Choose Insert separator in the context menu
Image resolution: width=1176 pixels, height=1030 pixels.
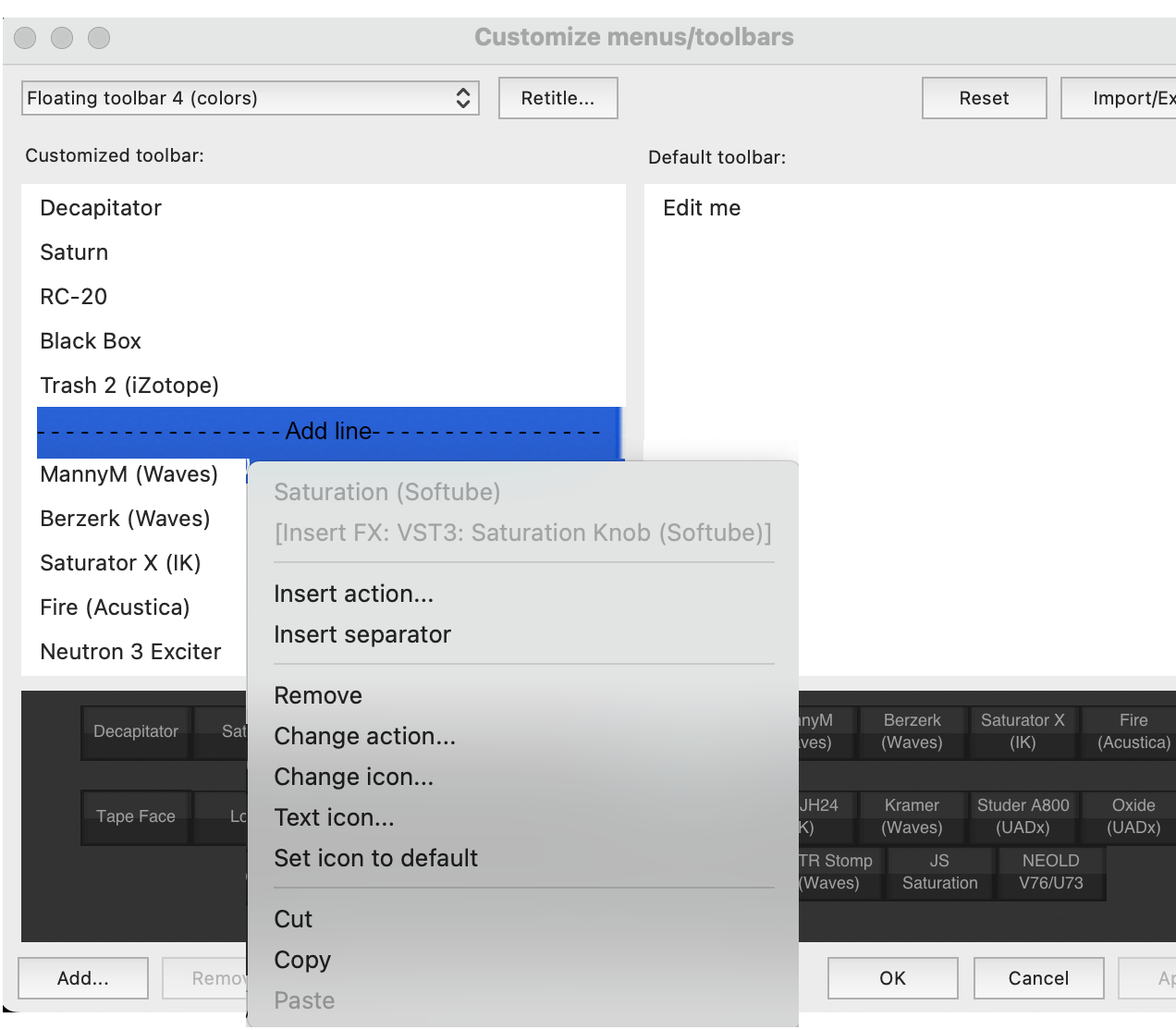523,634
